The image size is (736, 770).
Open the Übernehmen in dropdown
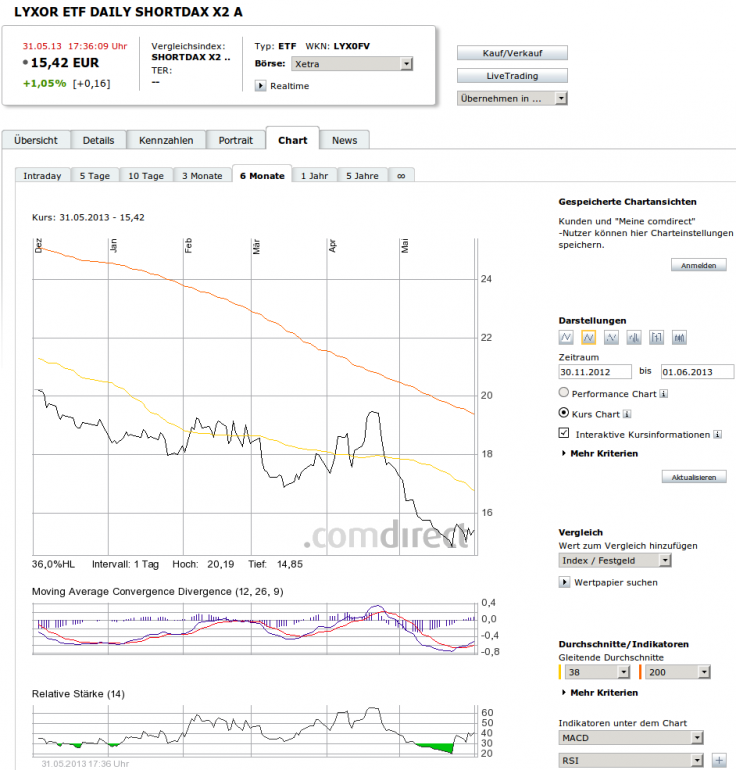tap(512, 98)
